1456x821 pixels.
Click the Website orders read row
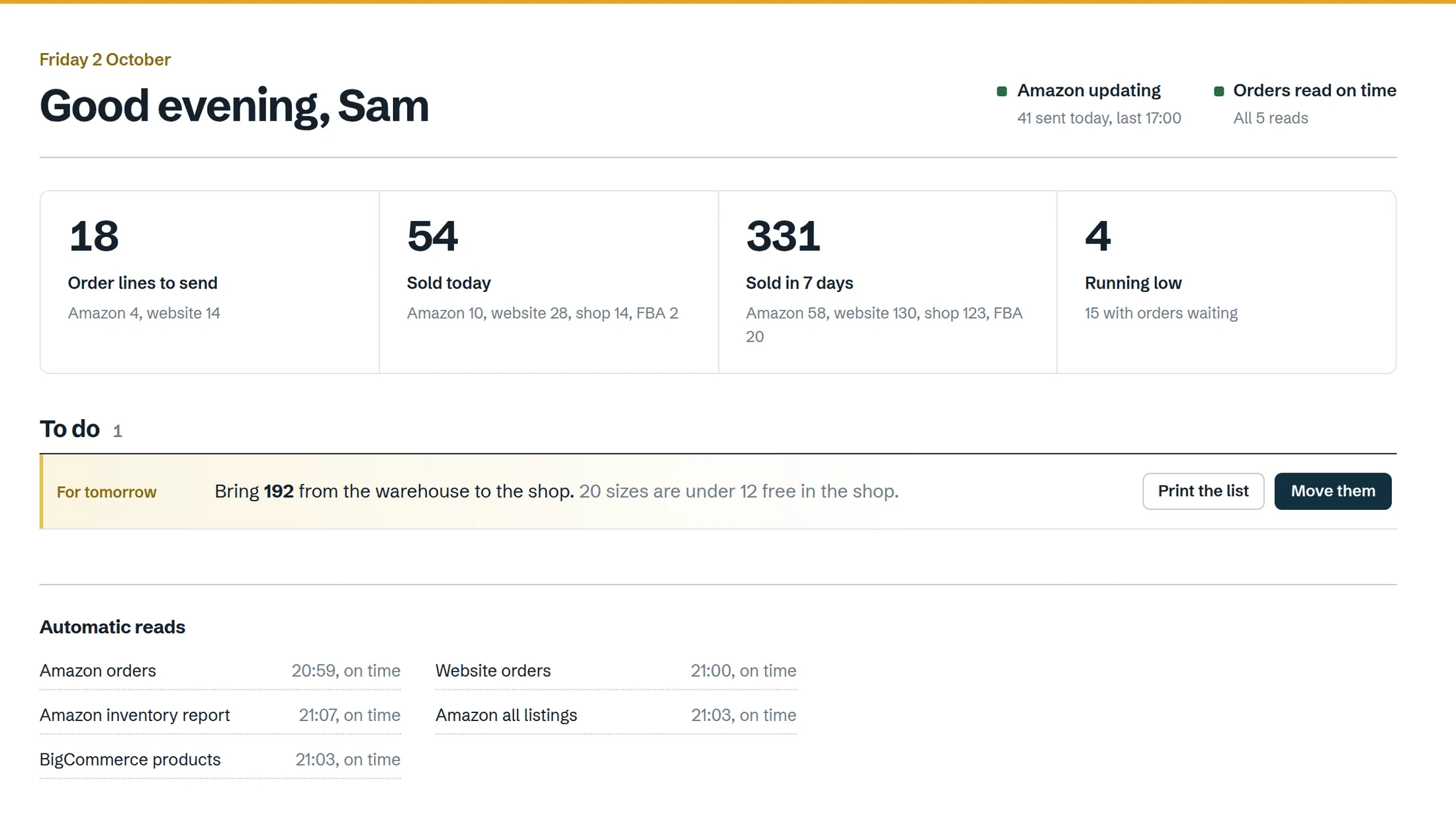click(x=615, y=671)
